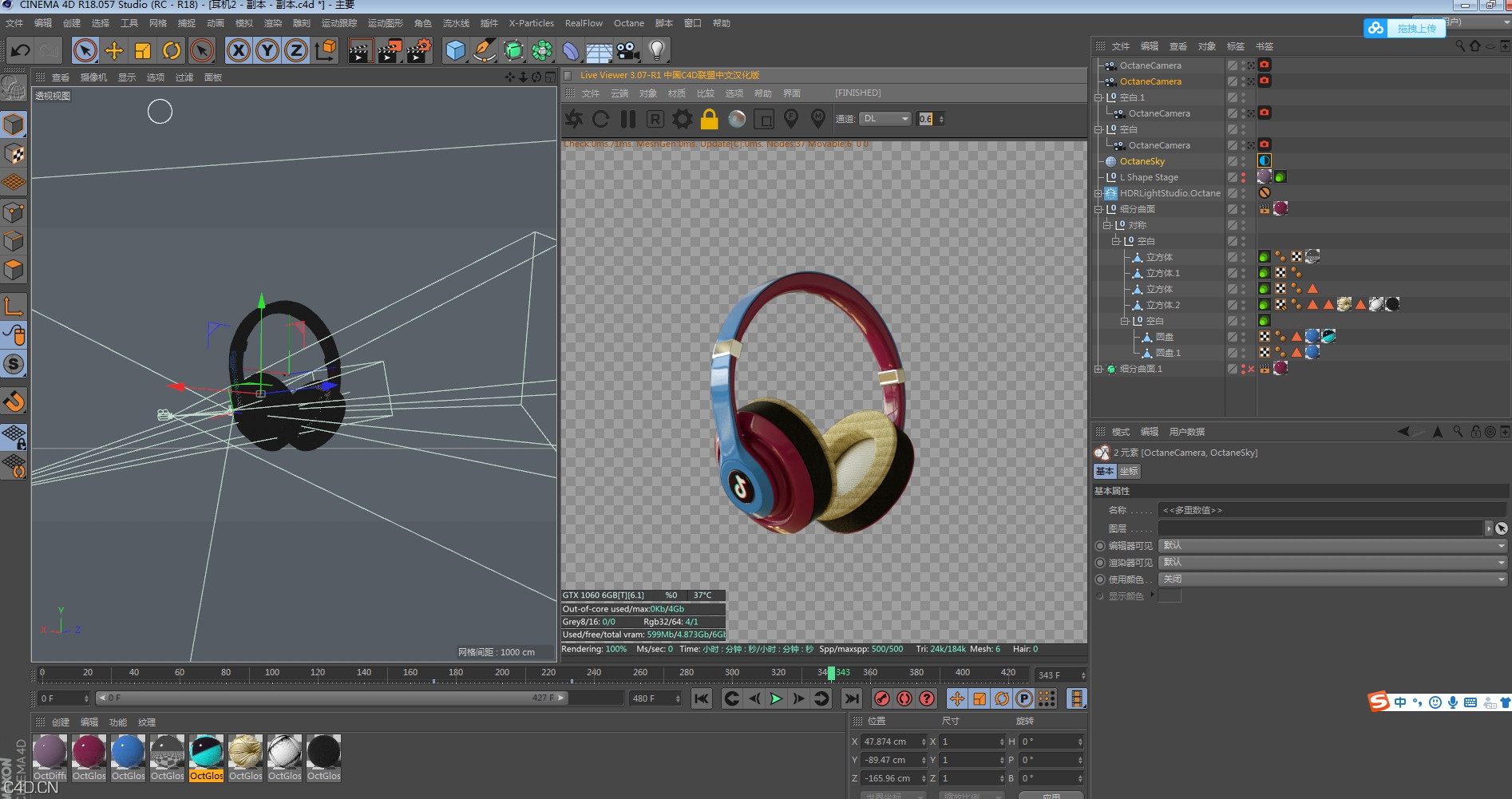Select the Move tool in top toolbar
The width and height of the screenshot is (1512, 799).
click(114, 51)
